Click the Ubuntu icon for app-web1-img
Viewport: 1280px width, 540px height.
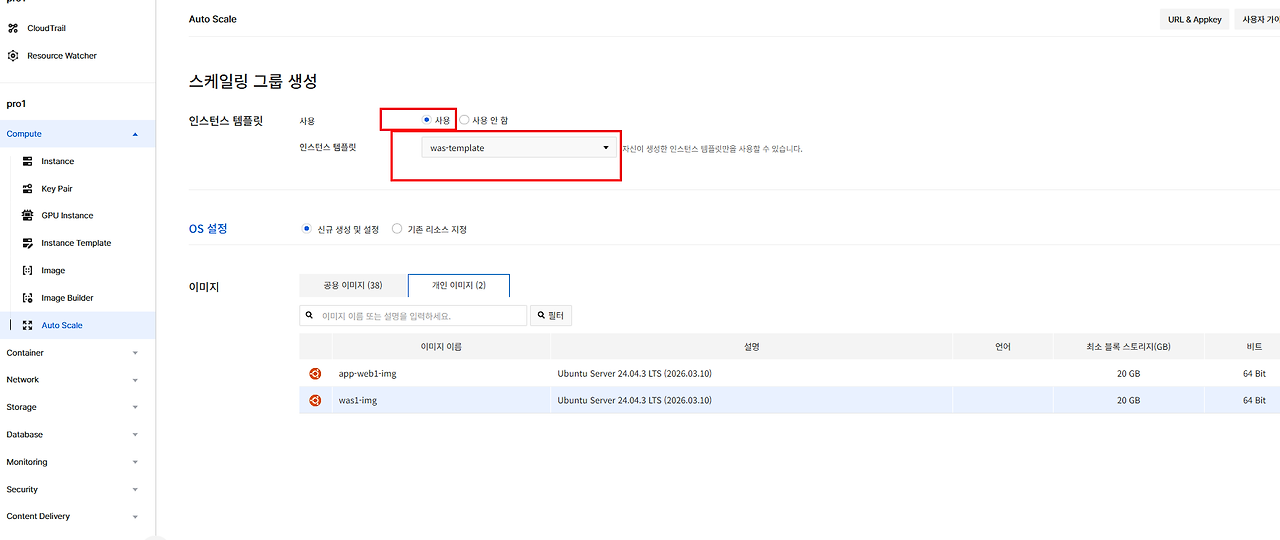[x=315, y=373]
